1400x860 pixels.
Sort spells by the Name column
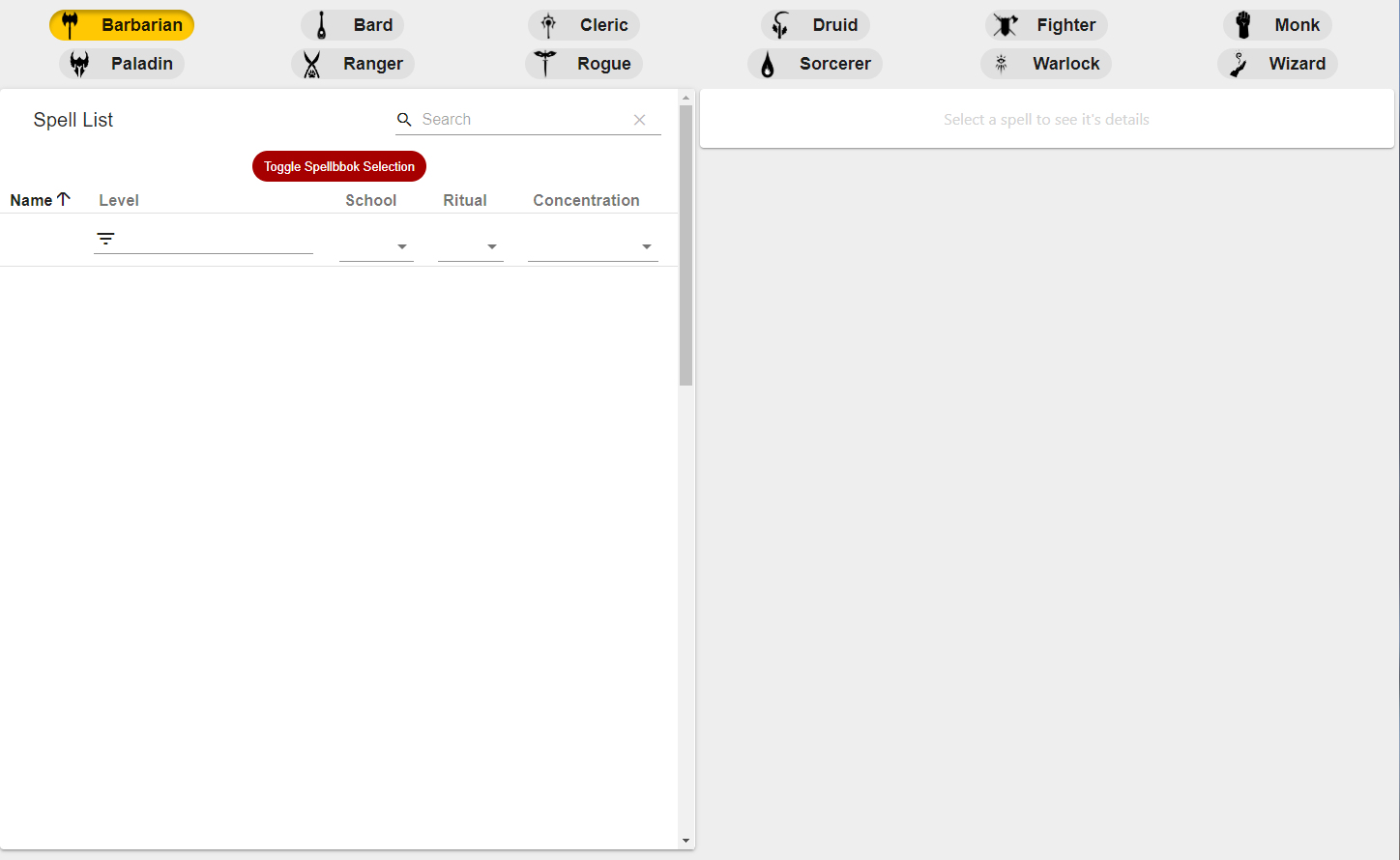tap(32, 200)
